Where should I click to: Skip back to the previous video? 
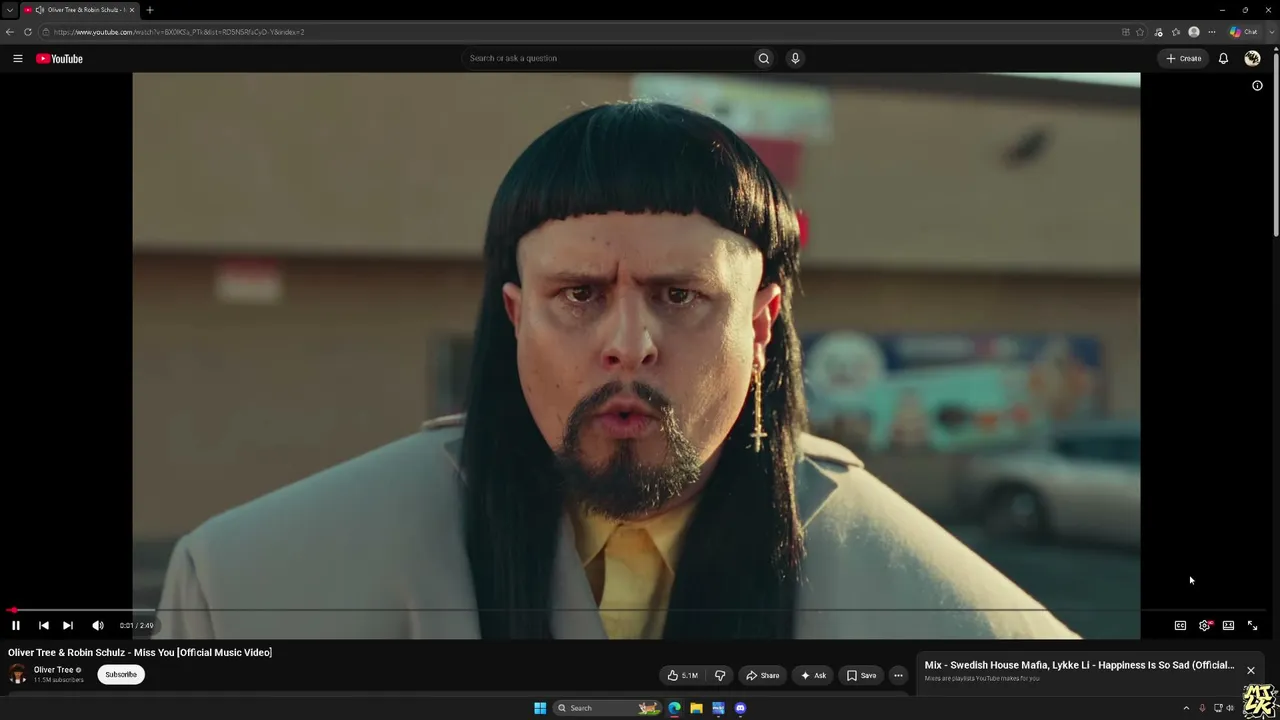[43, 625]
